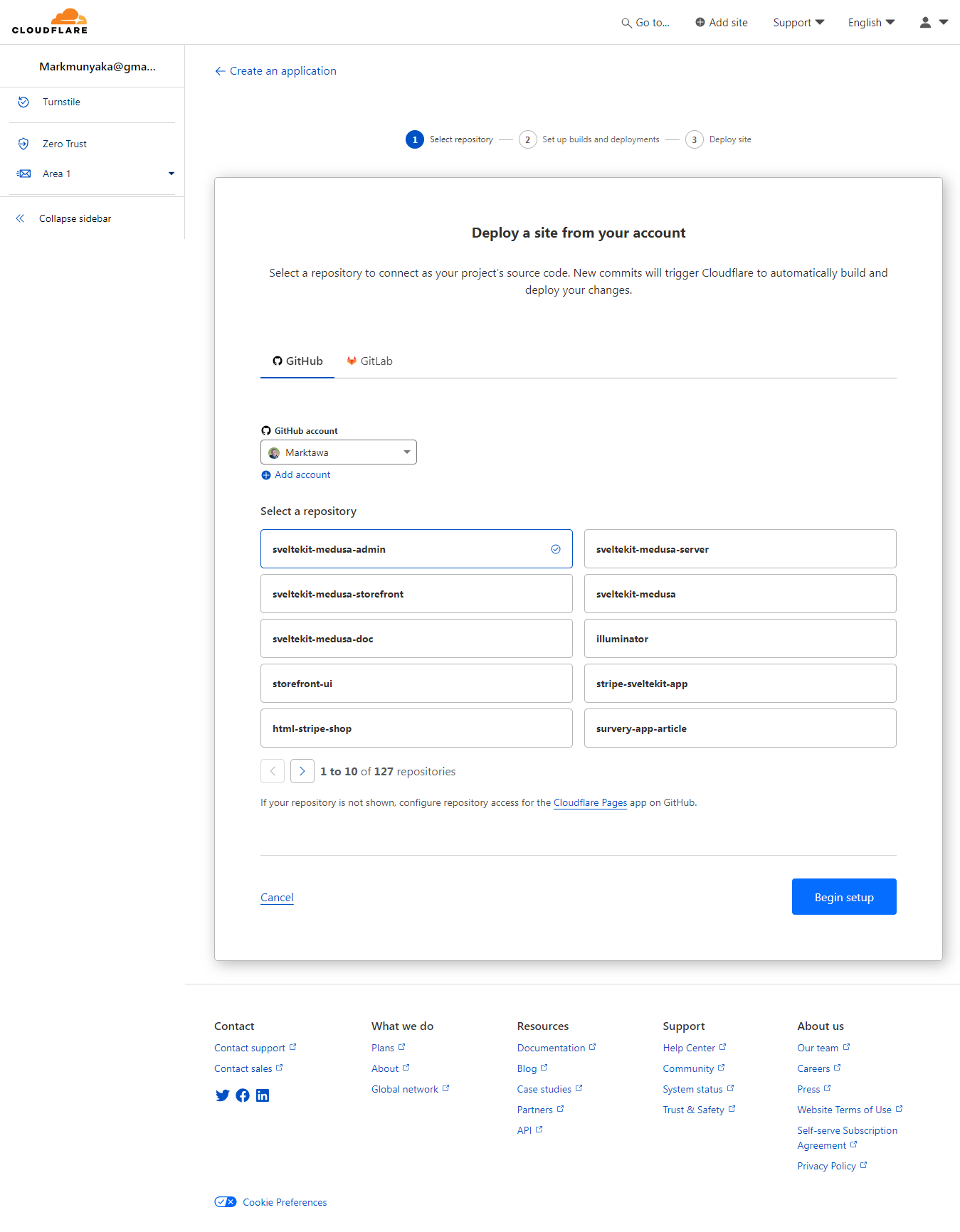This screenshot has height=1232, width=960.
Task: Open the Self-serve Subscription Agreement link
Action: [847, 1137]
